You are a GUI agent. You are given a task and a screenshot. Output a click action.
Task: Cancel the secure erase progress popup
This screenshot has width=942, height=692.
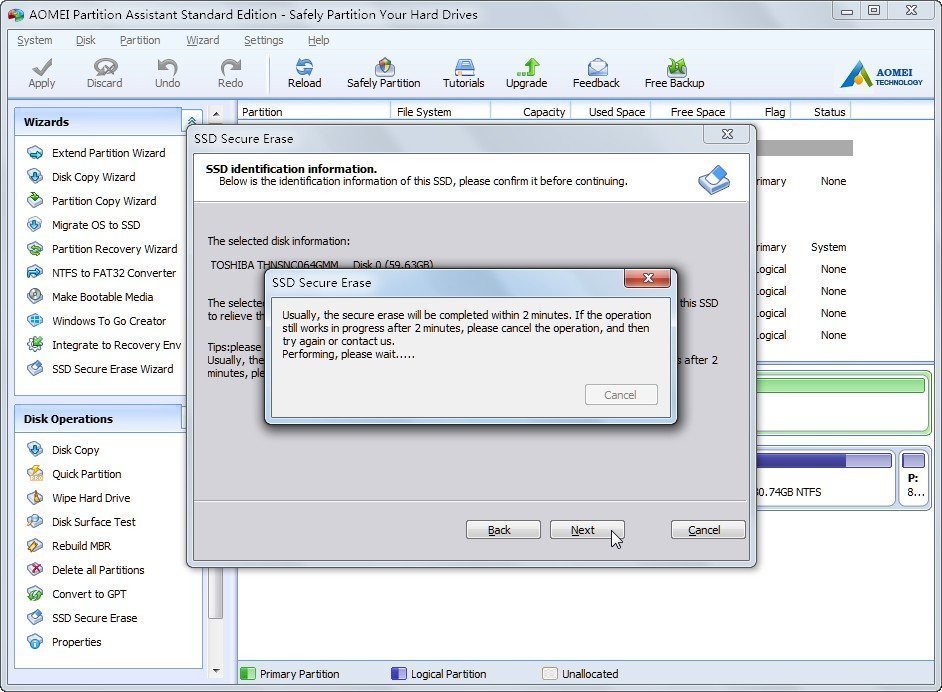coord(621,395)
